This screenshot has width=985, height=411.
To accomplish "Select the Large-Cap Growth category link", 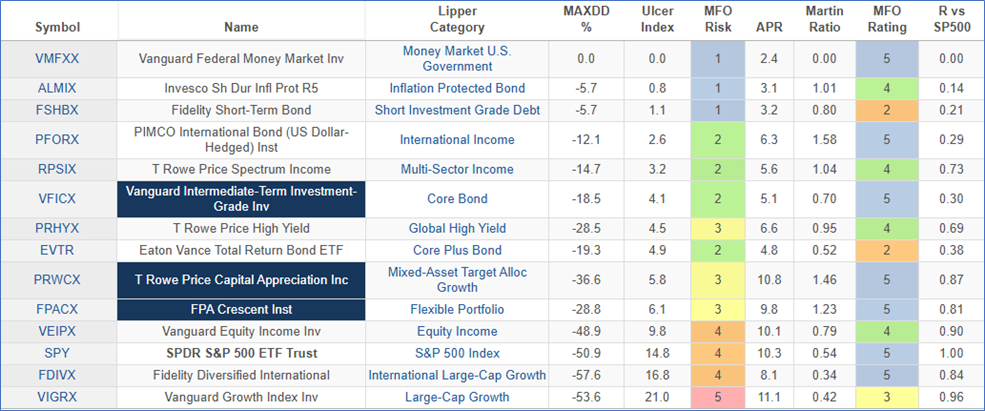I will (455, 397).
